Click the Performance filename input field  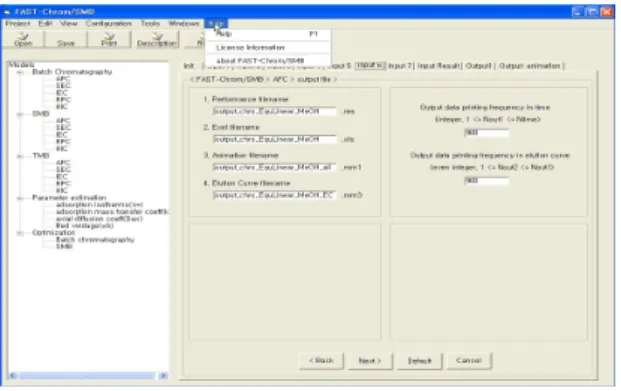tap(274, 111)
